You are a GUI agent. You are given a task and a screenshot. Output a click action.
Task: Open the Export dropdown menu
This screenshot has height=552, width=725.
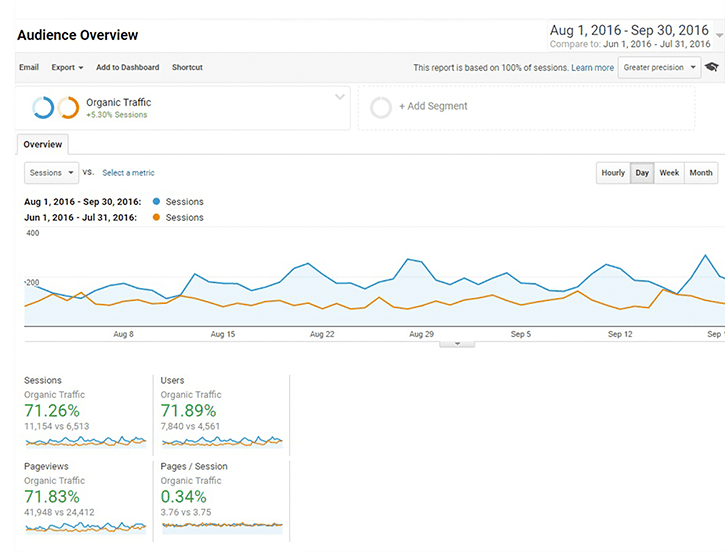pyautogui.click(x=67, y=67)
